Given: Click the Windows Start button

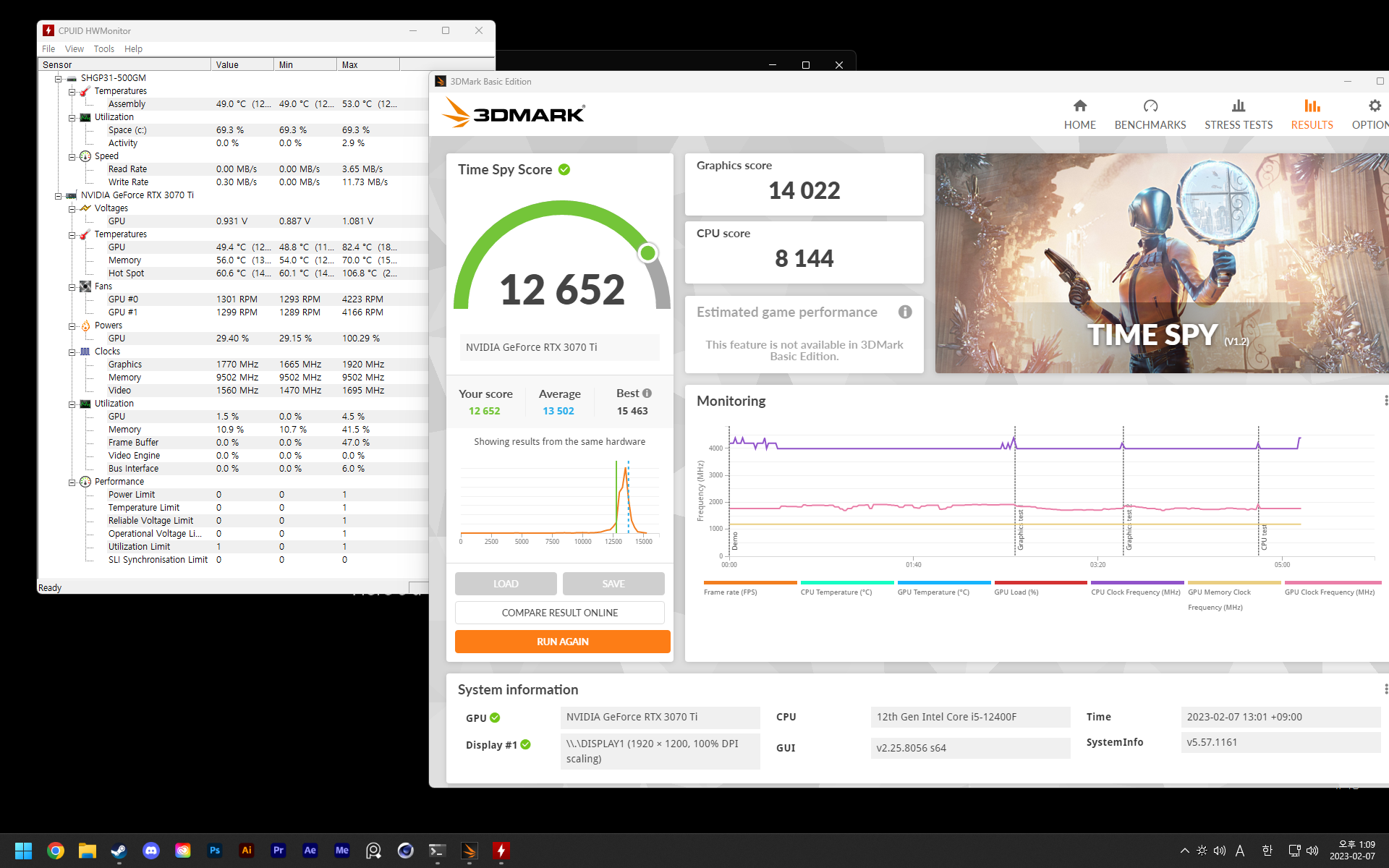Looking at the screenshot, I should point(24,851).
